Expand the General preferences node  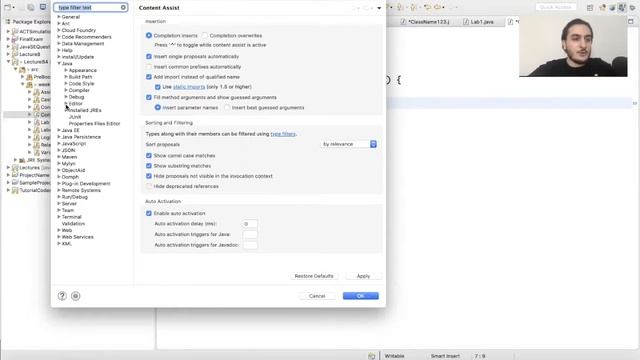[x=59, y=17]
